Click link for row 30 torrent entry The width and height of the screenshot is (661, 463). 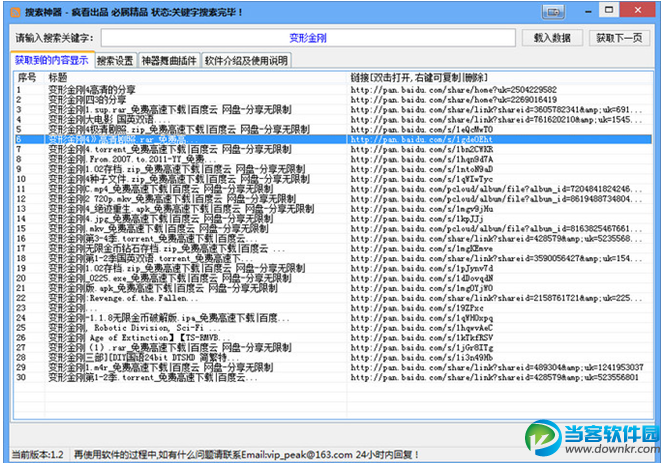tap(494, 377)
